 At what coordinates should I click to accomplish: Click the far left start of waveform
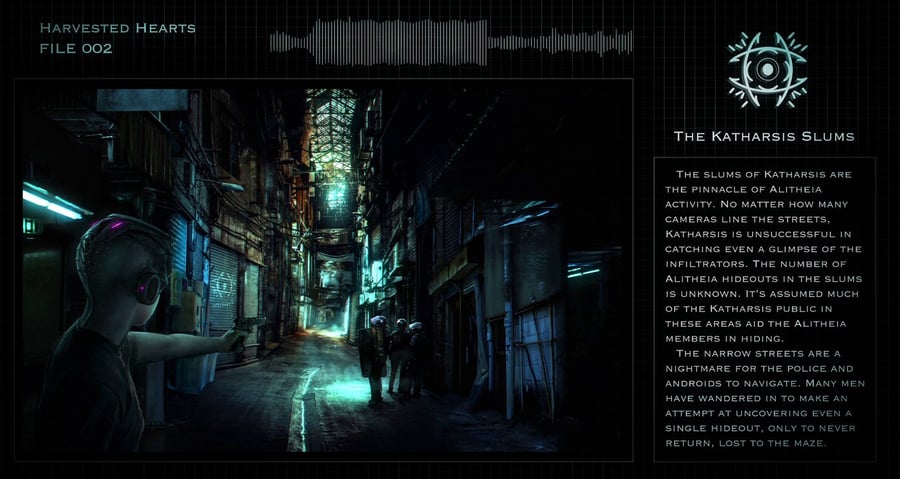[275, 42]
